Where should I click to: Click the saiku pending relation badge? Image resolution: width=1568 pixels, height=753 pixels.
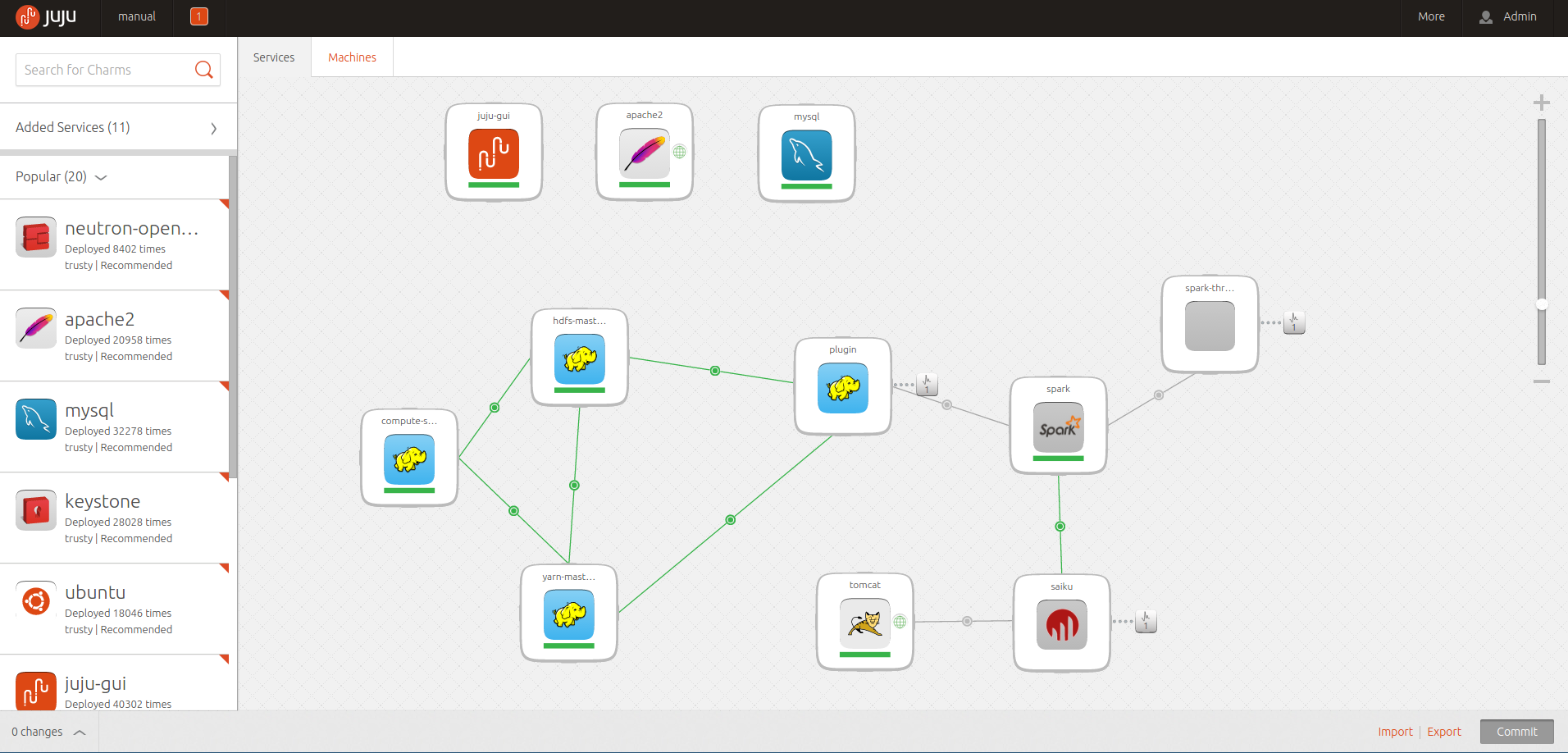(x=1146, y=622)
